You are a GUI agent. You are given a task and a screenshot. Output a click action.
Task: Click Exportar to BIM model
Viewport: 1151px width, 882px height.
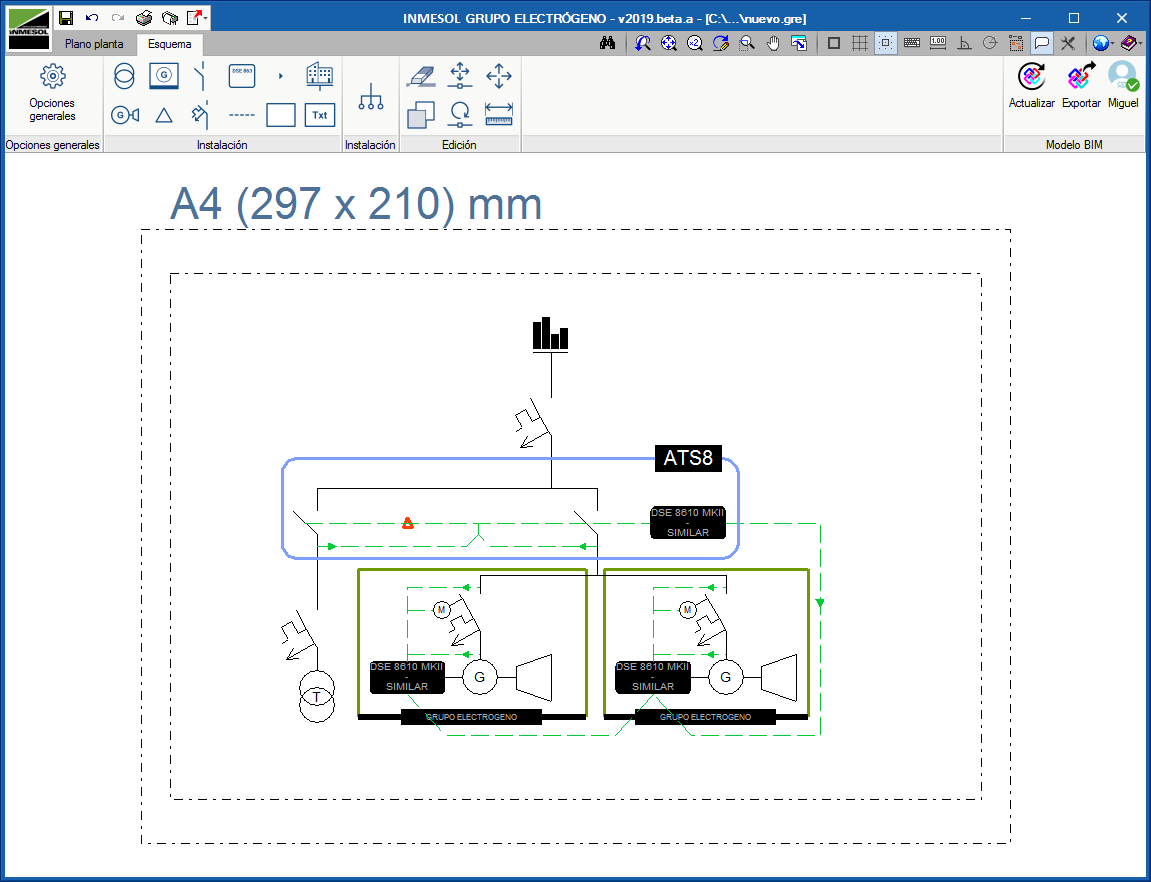(1081, 86)
